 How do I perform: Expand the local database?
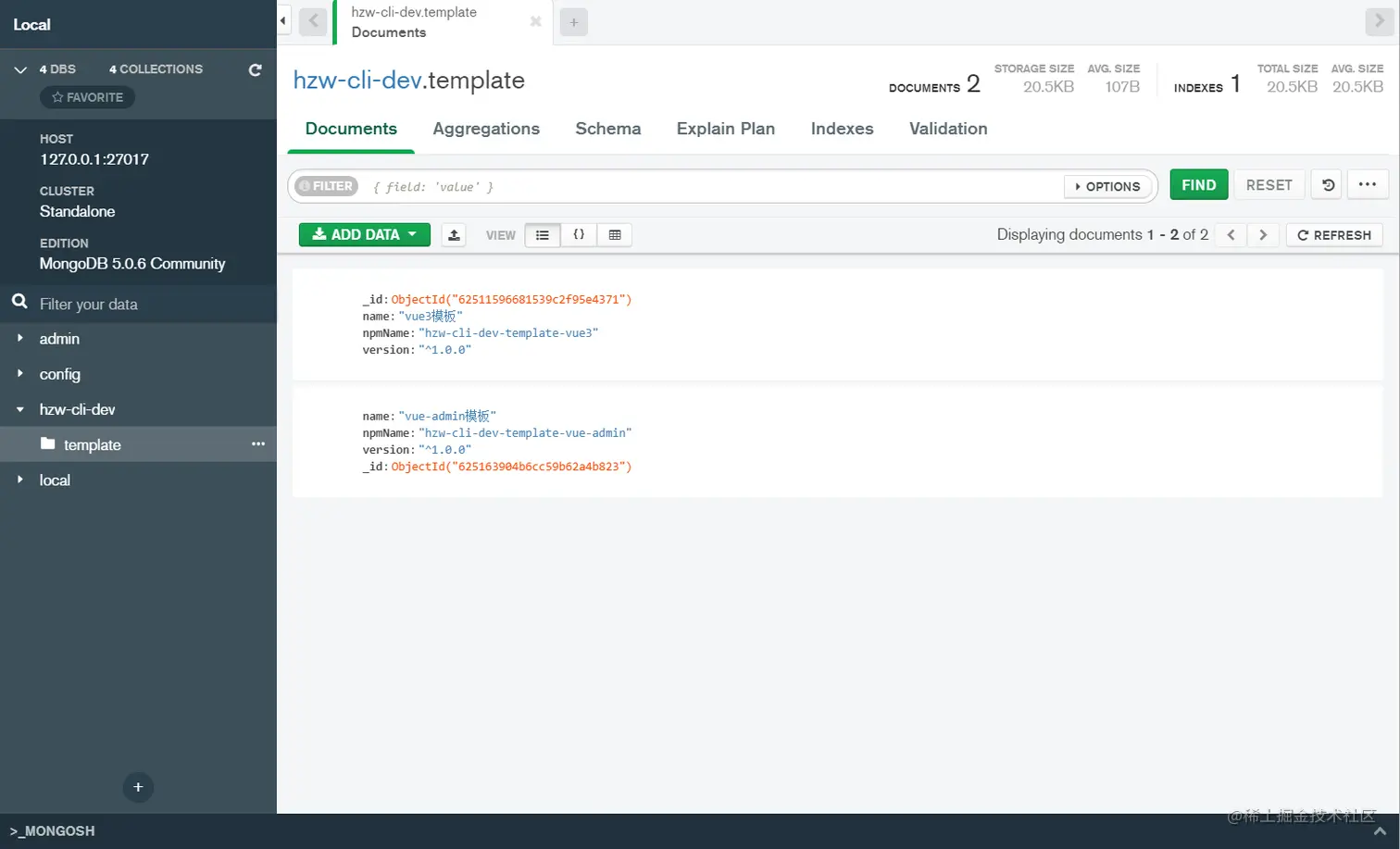(20, 480)
